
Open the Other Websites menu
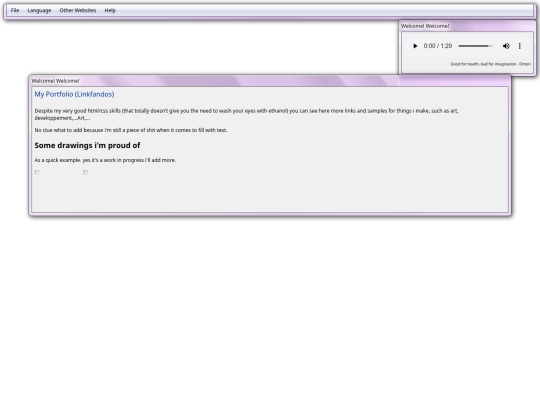coord(78,10)
